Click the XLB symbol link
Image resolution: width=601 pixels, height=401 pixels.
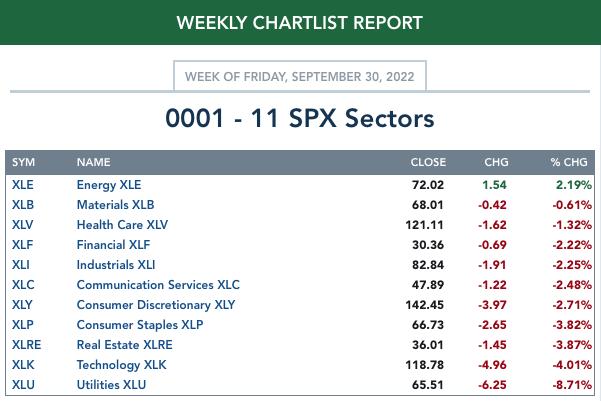(23, 205)
